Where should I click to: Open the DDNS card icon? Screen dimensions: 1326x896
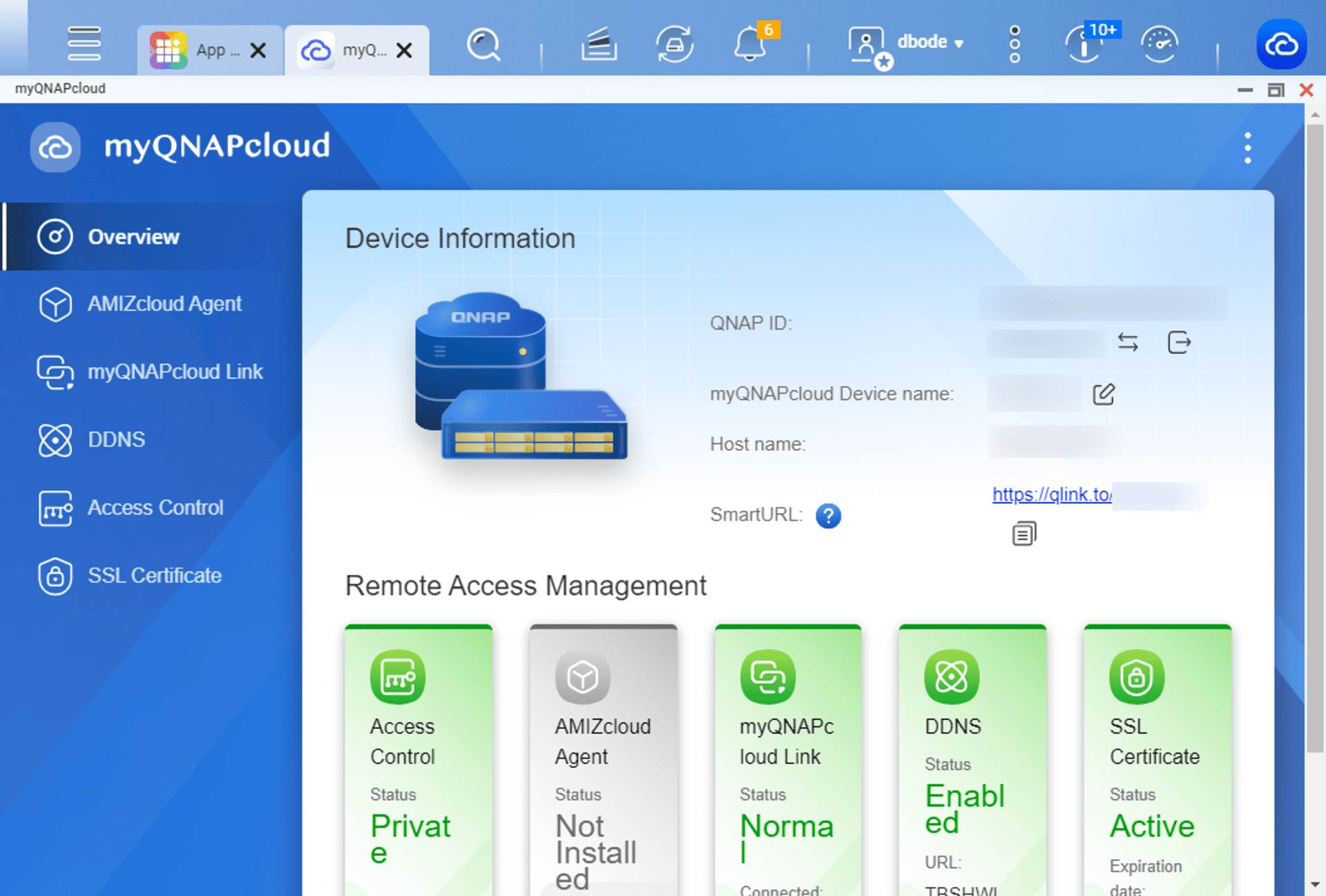click(x=952, y=677)
